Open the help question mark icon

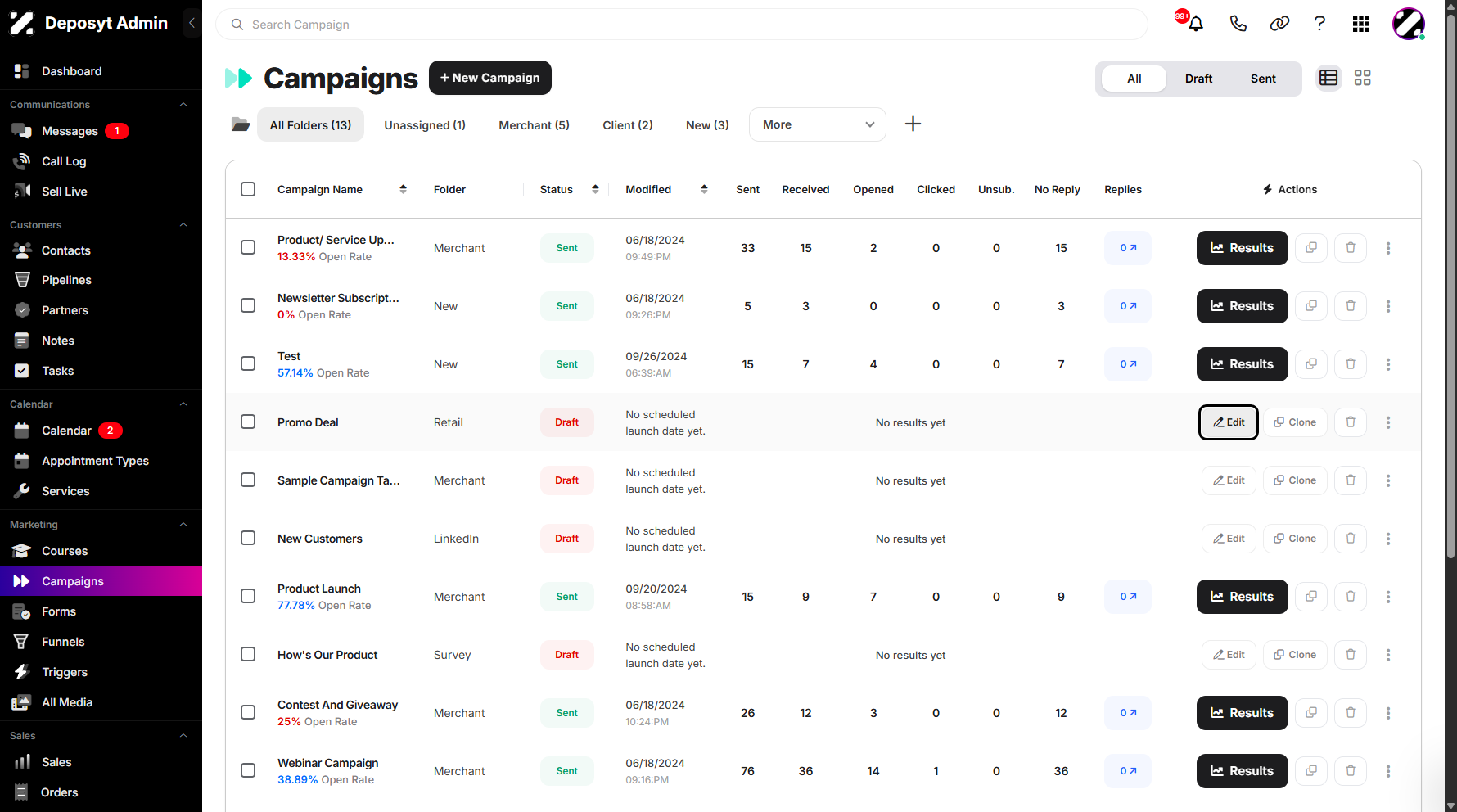click(x=1319, y=24)
